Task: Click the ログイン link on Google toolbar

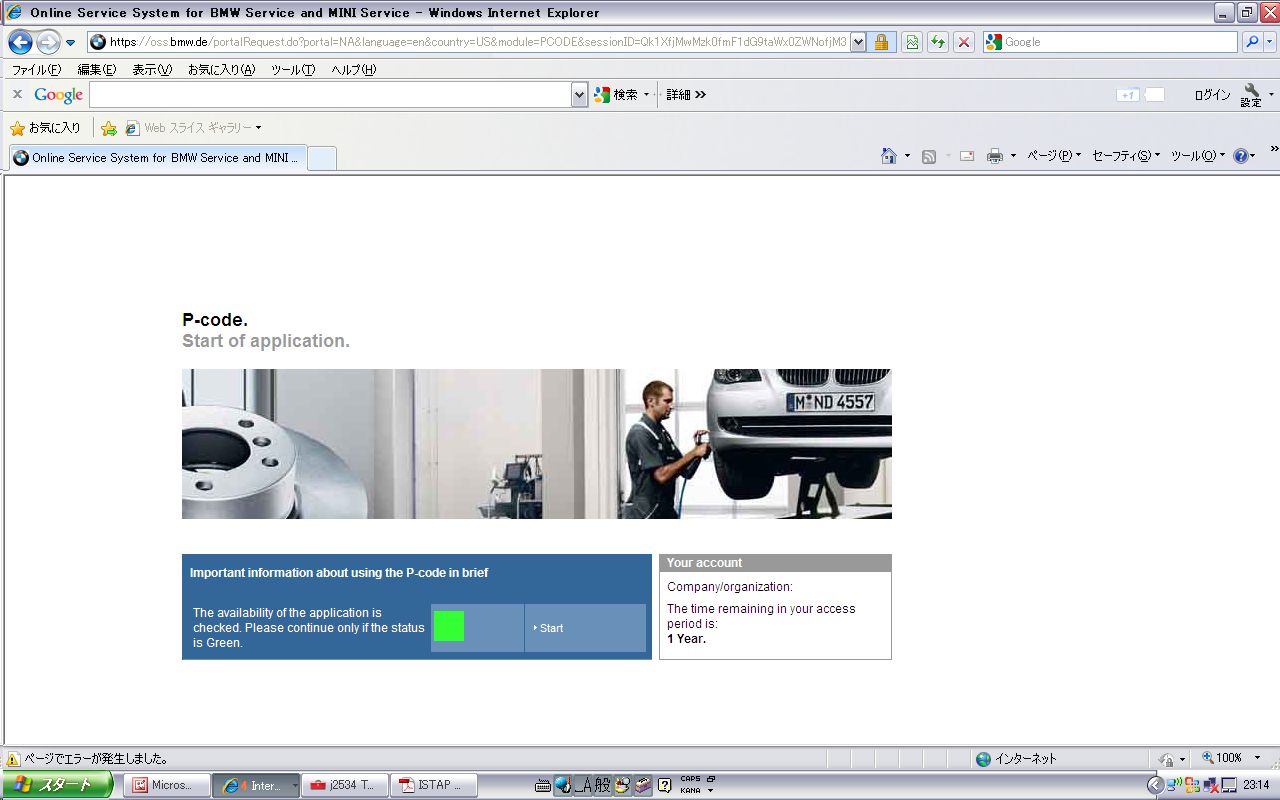Action: pos(1212,95)
